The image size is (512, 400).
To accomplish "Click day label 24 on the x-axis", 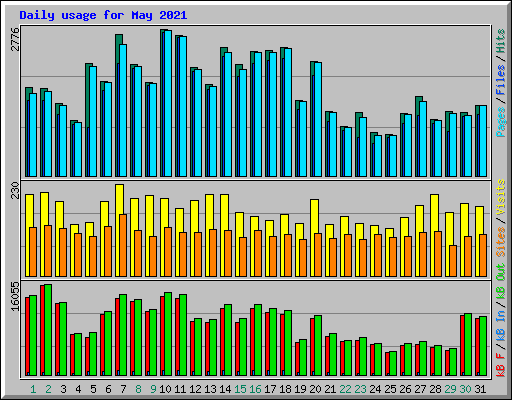I will 375,389.
